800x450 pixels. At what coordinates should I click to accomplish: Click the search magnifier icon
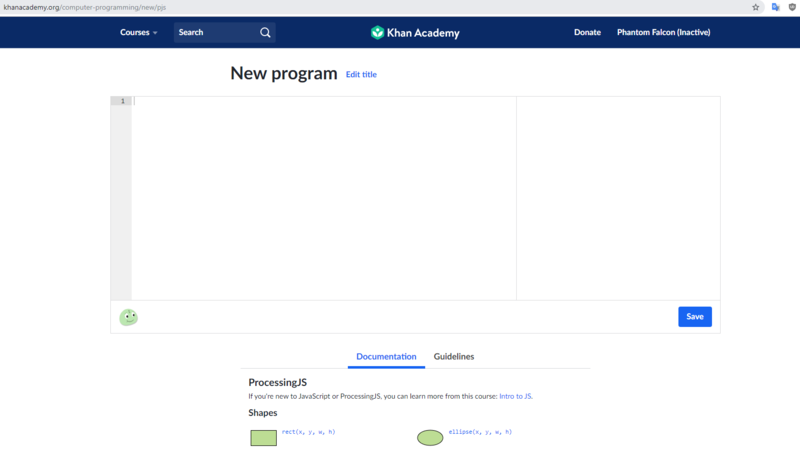click(265, 32)
